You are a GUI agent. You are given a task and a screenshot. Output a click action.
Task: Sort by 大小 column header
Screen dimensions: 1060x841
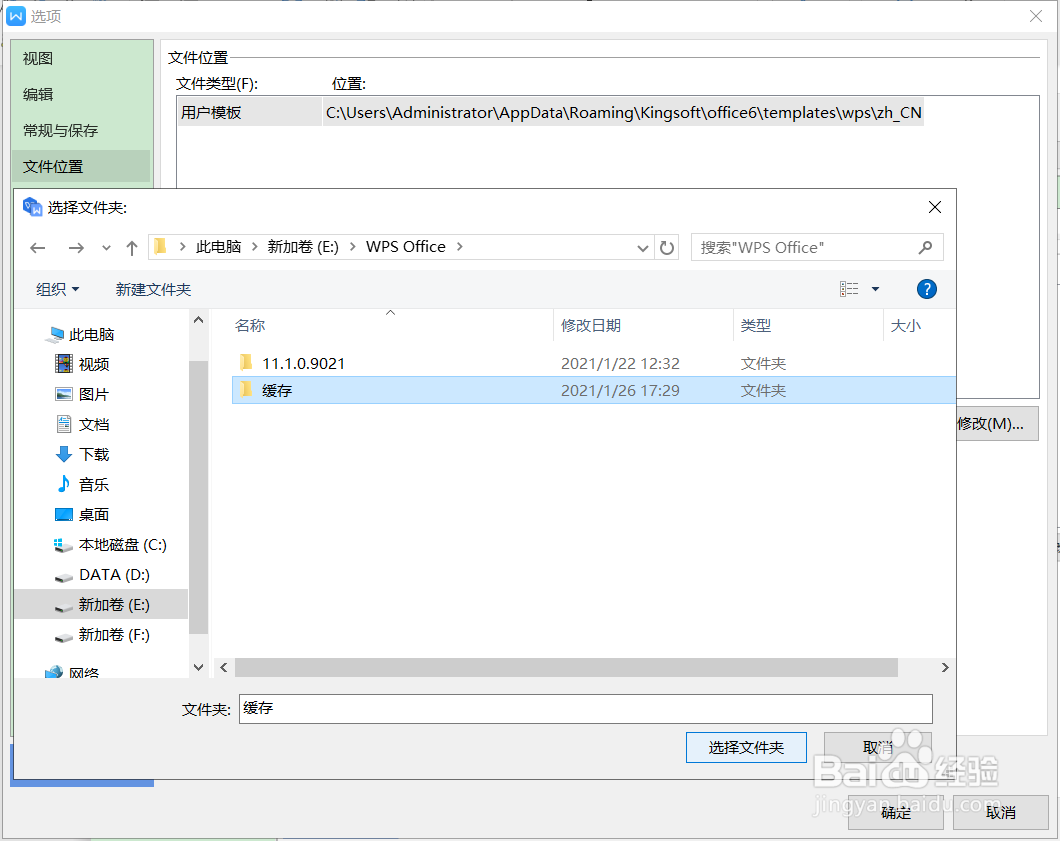coord(906,325)
